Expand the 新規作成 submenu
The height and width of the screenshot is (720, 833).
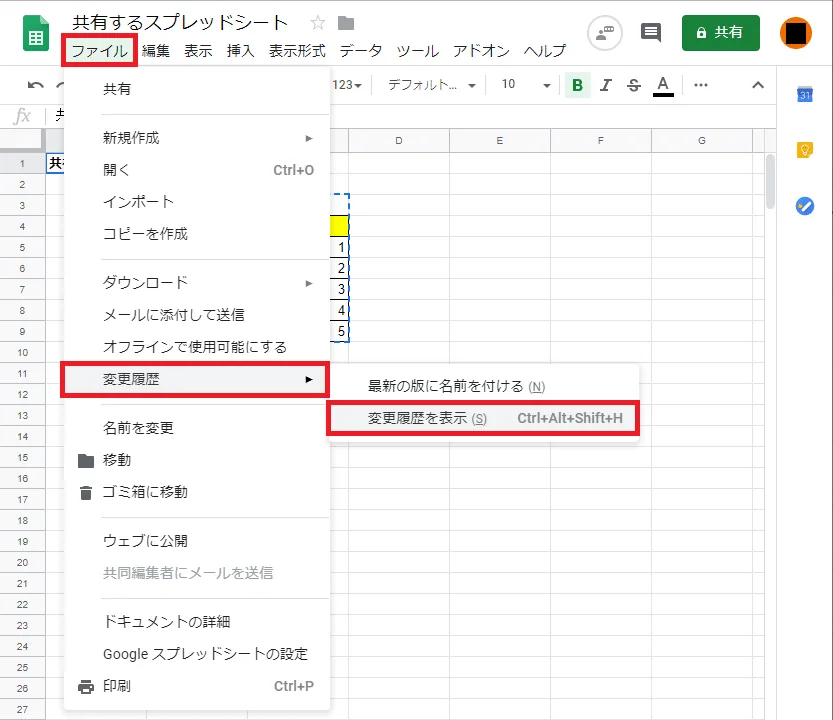[197, 138]
